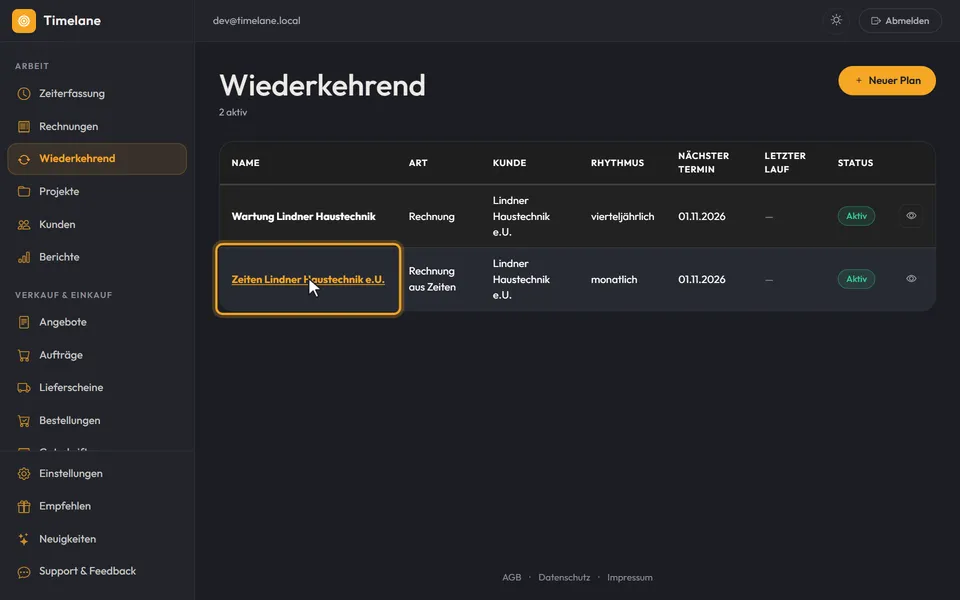Click the '2 aktiv' subtitle text
Image resolution: width=960 pixels, height=600 pixels.
[x=233, y=112]
